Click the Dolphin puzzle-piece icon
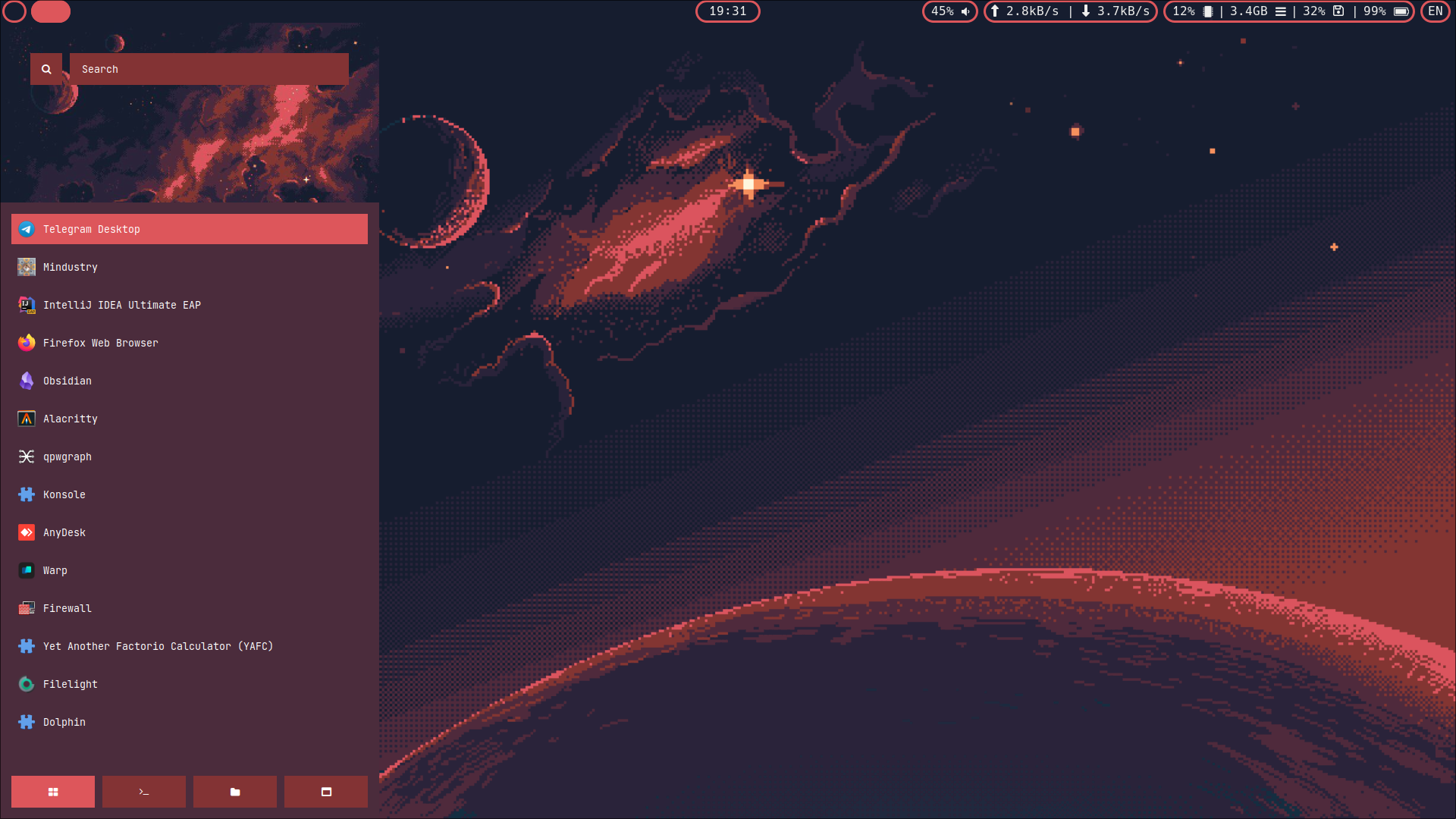 coord(27,722)
